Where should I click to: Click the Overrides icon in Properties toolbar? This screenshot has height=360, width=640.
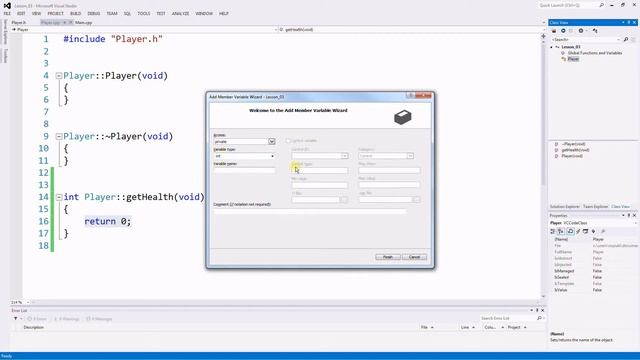point(593,231)
